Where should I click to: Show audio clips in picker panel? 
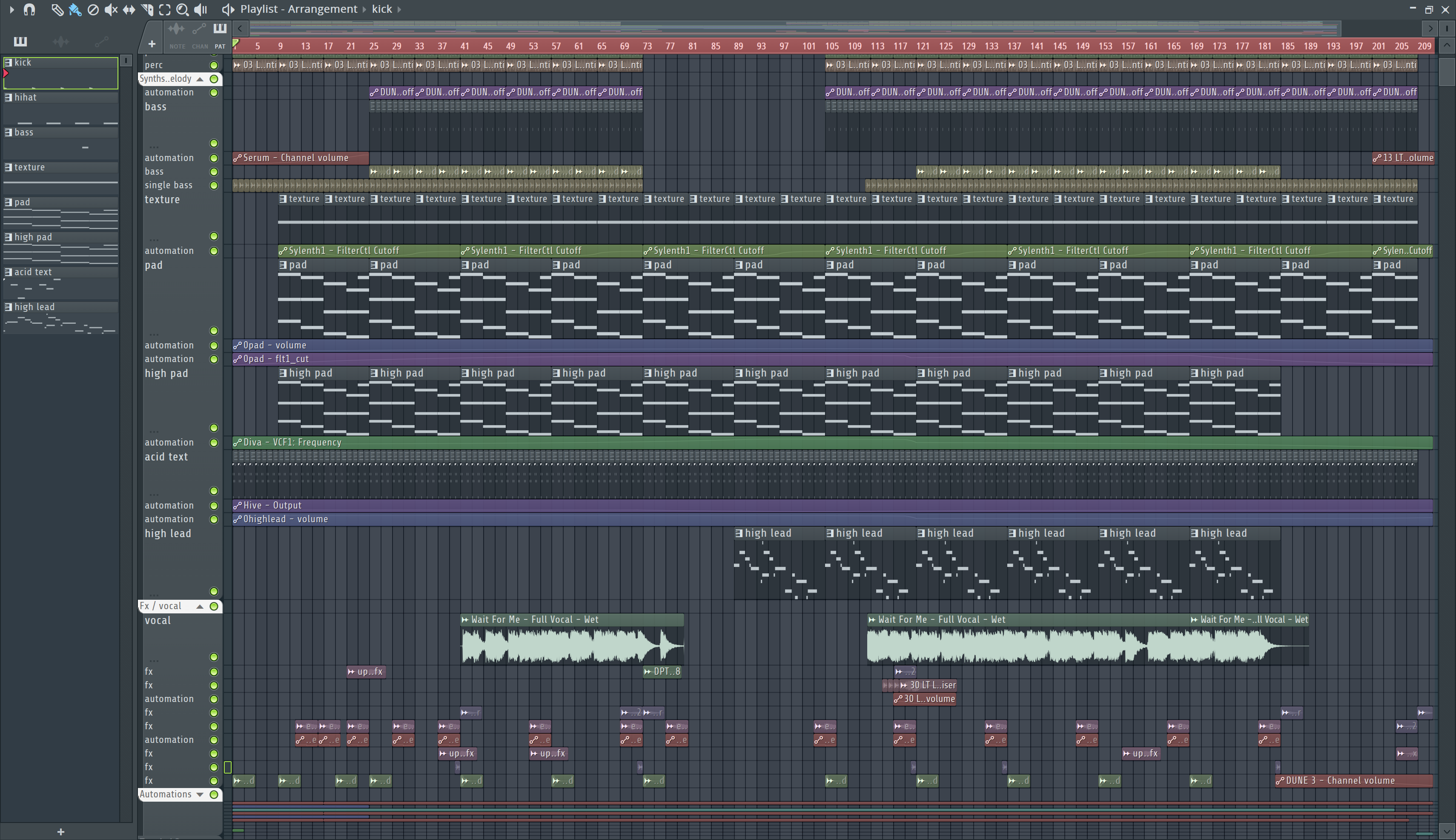[x=60, y=41]
